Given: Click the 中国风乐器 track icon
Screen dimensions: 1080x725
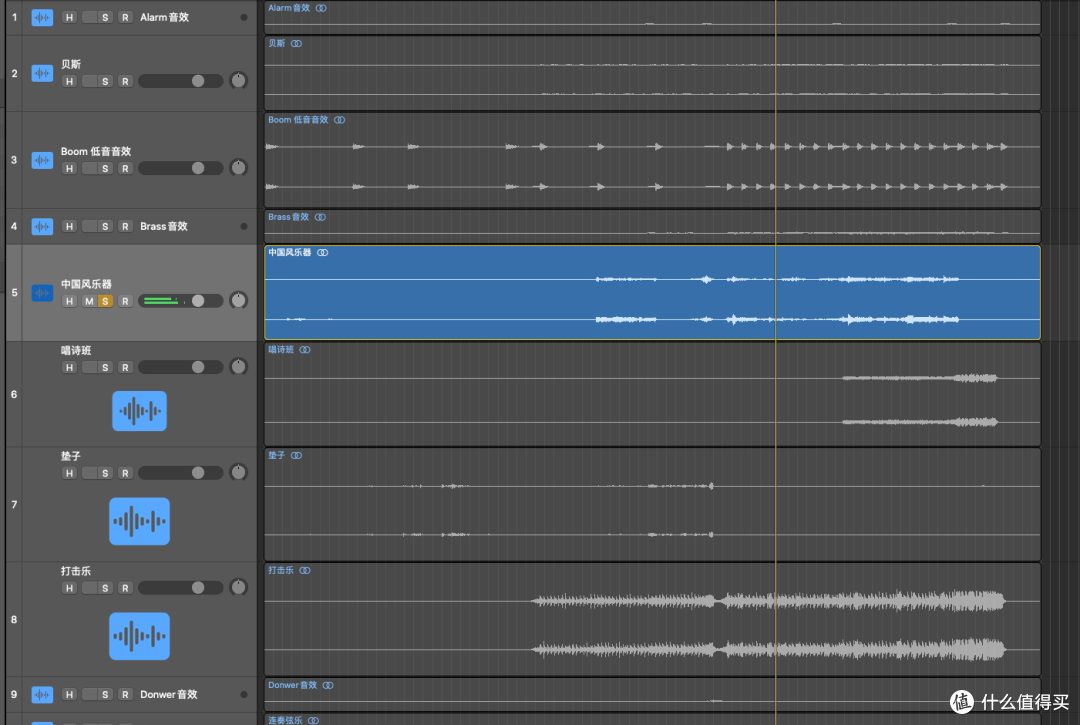Looking at the screenshot, I should [42, 293].
